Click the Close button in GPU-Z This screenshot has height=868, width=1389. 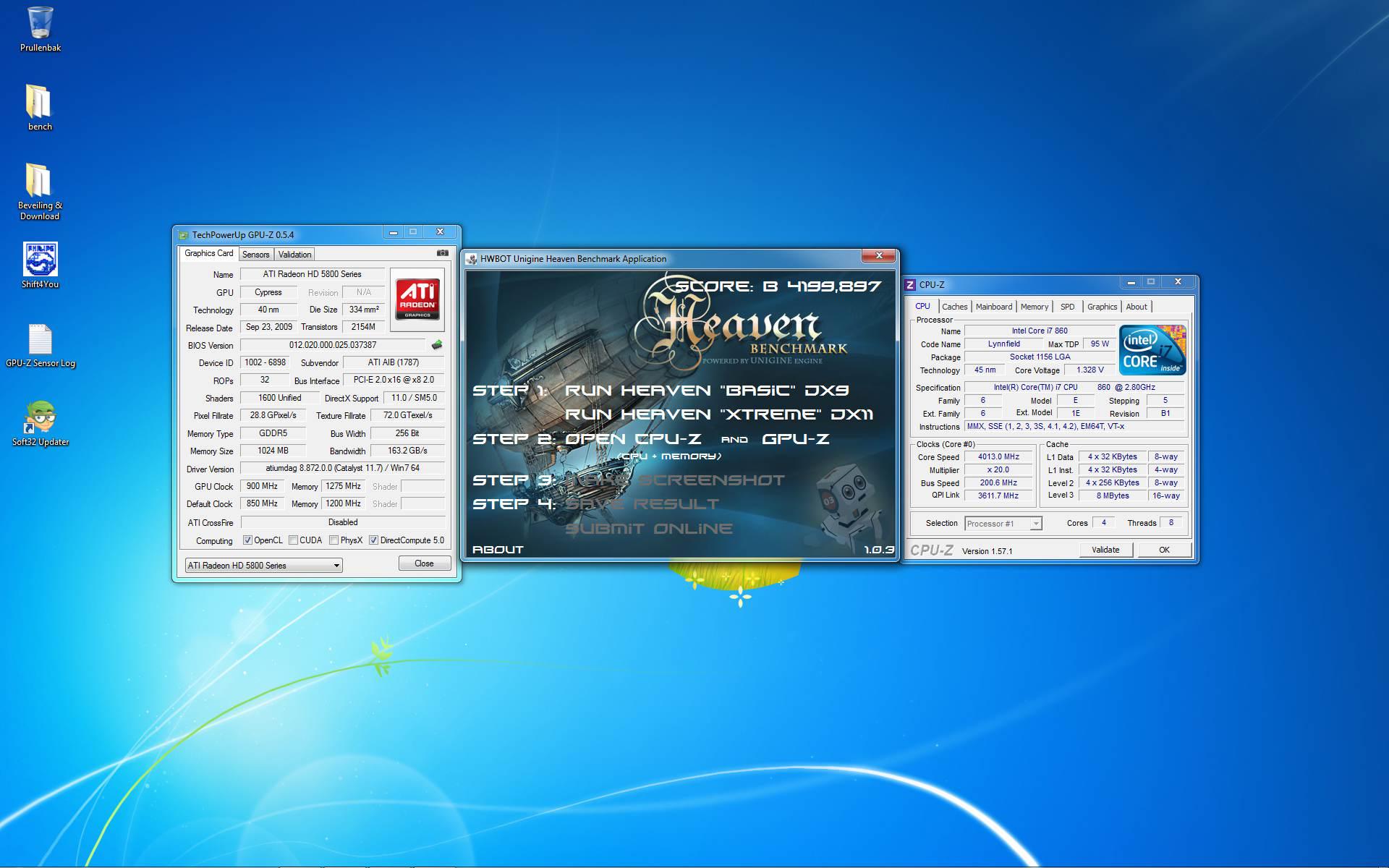tap(424, 563)
